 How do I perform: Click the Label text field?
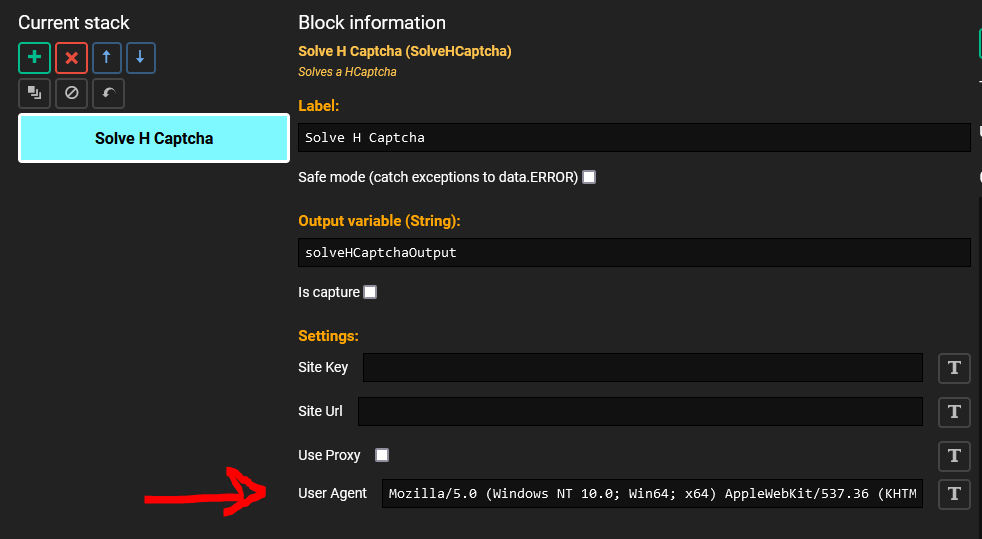(634, 138)
